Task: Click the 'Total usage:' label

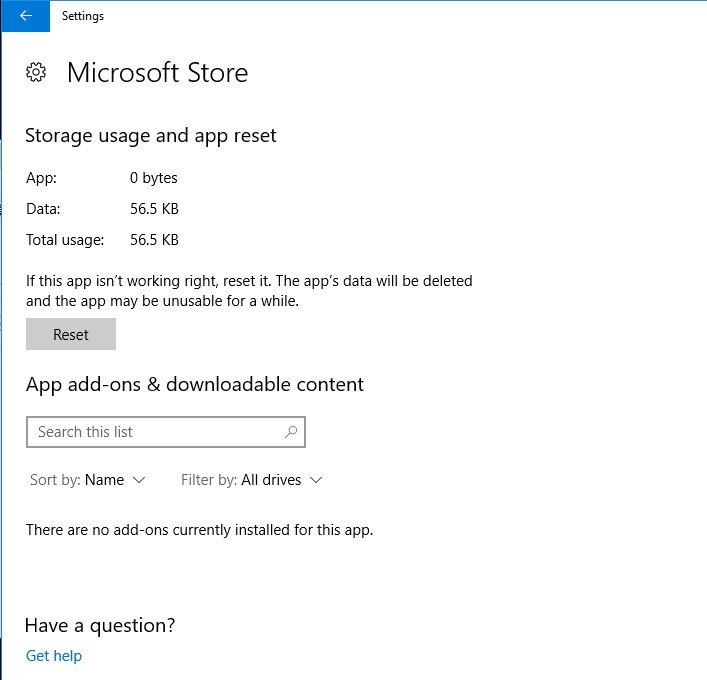Action: [65, 240]
